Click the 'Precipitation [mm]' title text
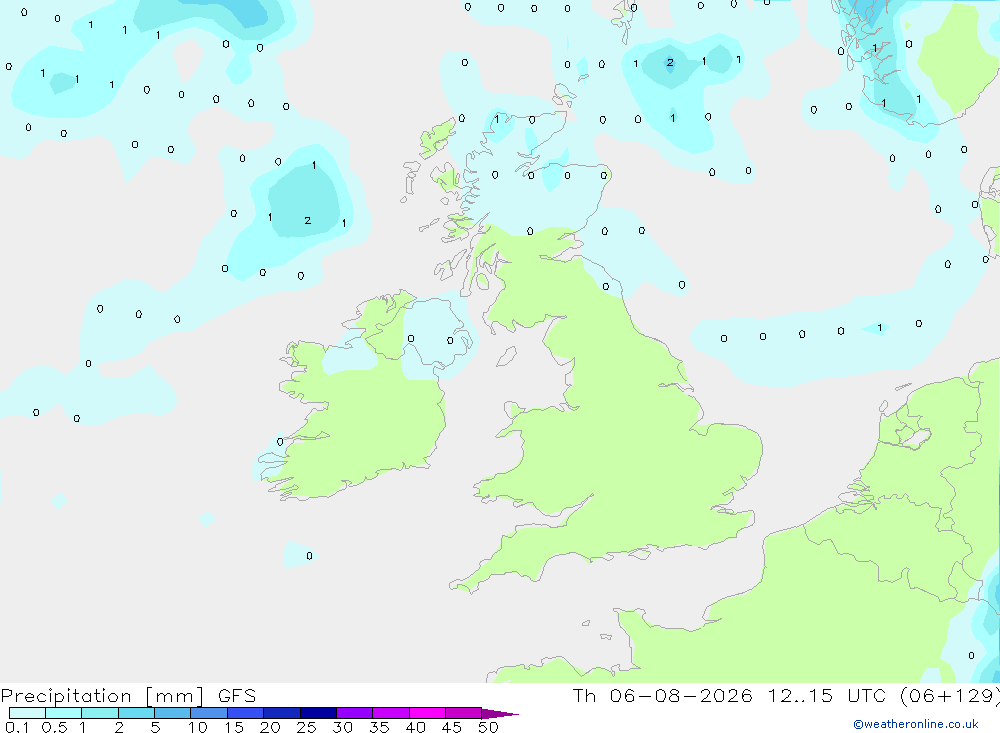 pos(102,696)
